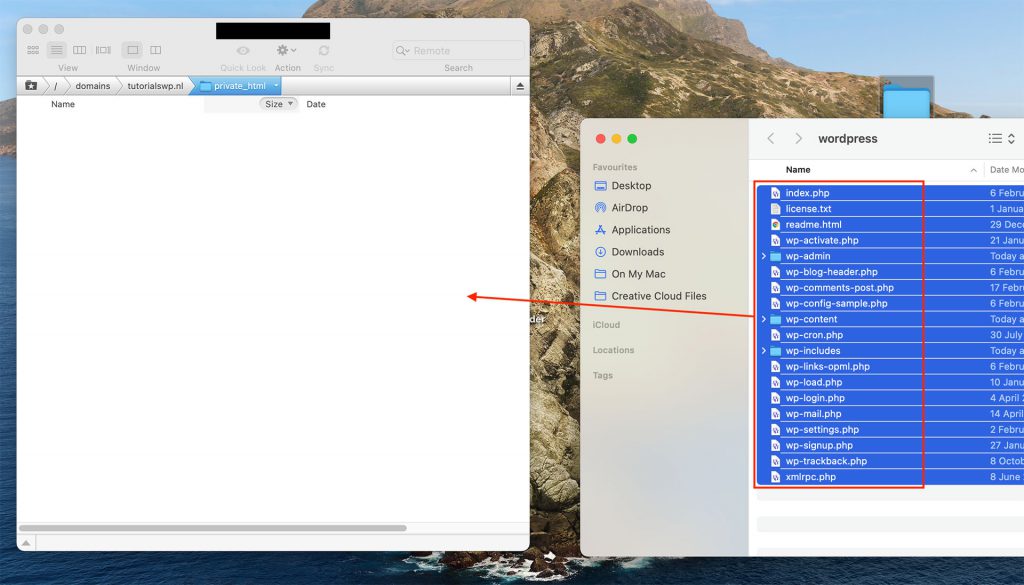Click the wp-content folder icon
The width and height of the screenshot is (1024, 585).
point(775,319)
